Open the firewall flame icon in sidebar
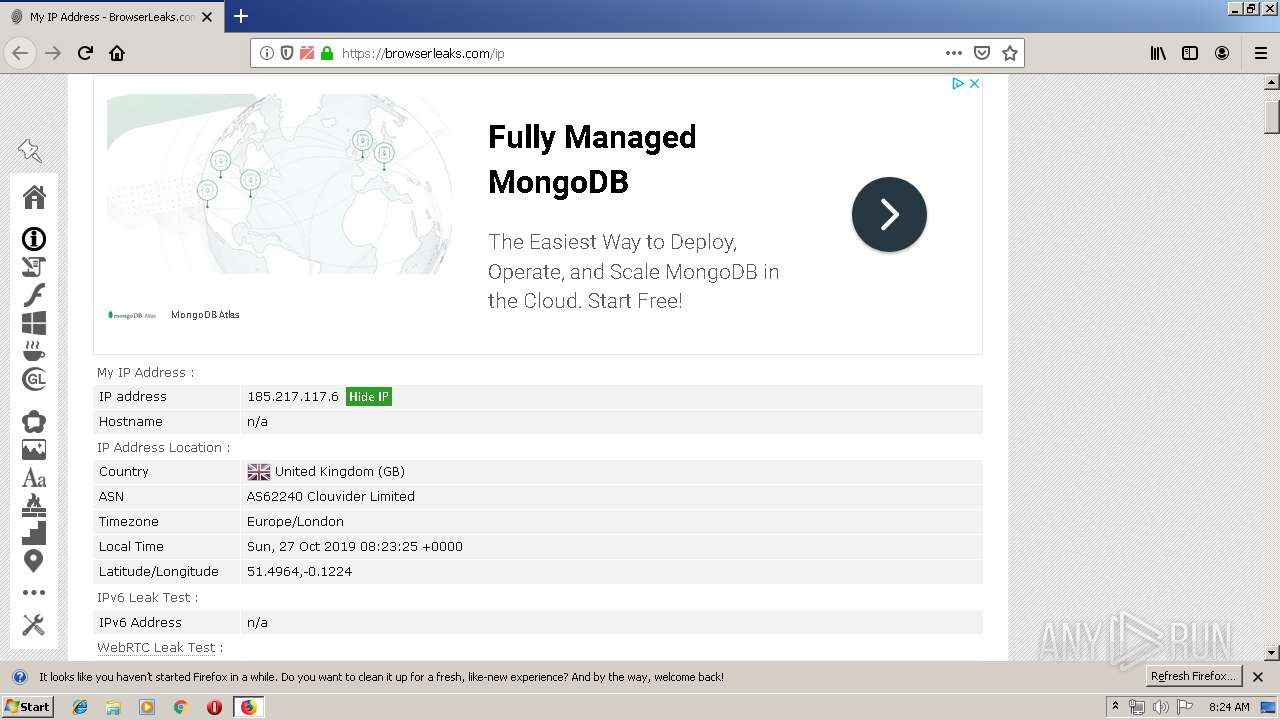Image resolution: width=1280 pixels, height=720 pixels. [x=34, y=505]
